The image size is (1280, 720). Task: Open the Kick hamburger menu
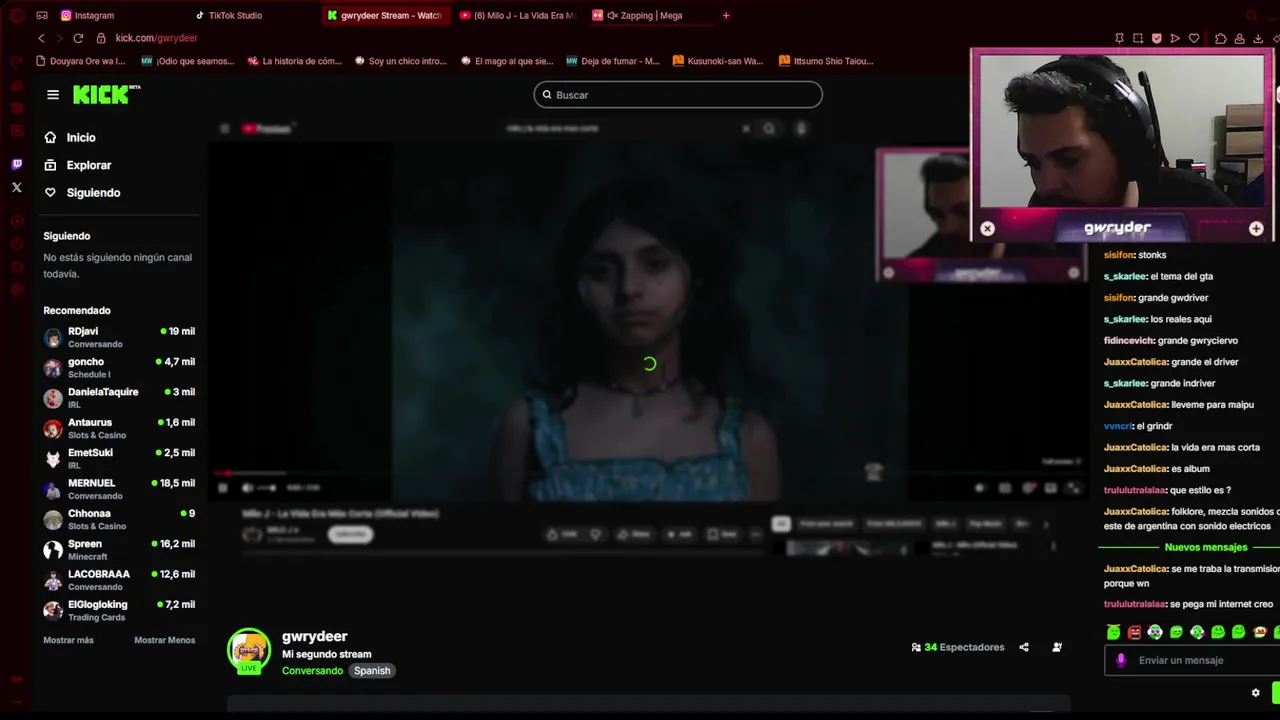[52, 94]
